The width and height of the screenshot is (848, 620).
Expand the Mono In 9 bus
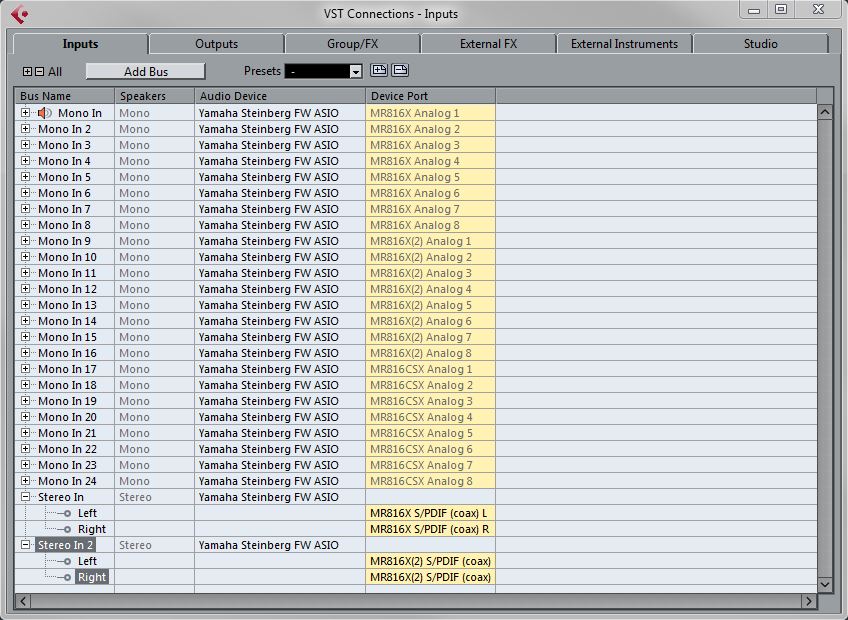[x=25, y=241]
